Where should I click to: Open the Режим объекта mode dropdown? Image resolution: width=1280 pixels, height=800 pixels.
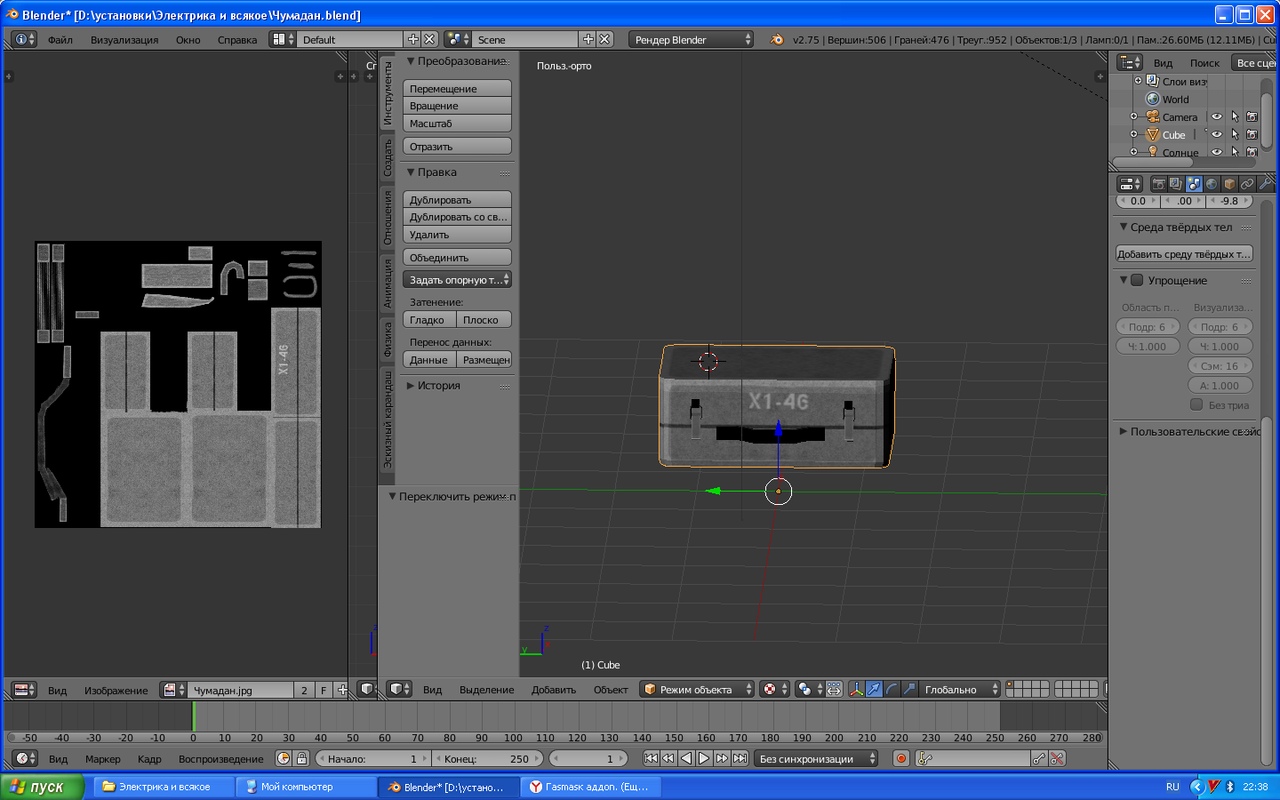pos(696,689)
